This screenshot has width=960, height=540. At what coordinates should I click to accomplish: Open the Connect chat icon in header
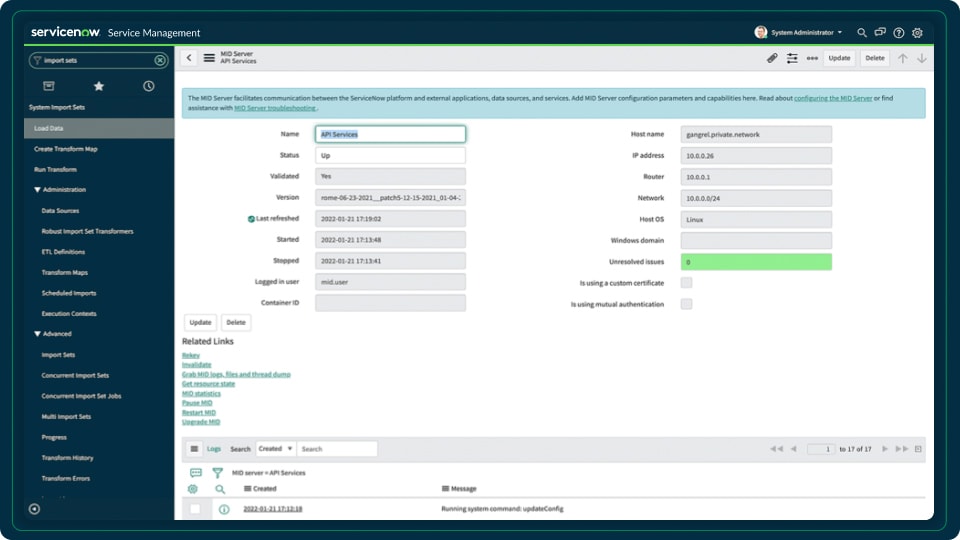[x=880, y=32]
